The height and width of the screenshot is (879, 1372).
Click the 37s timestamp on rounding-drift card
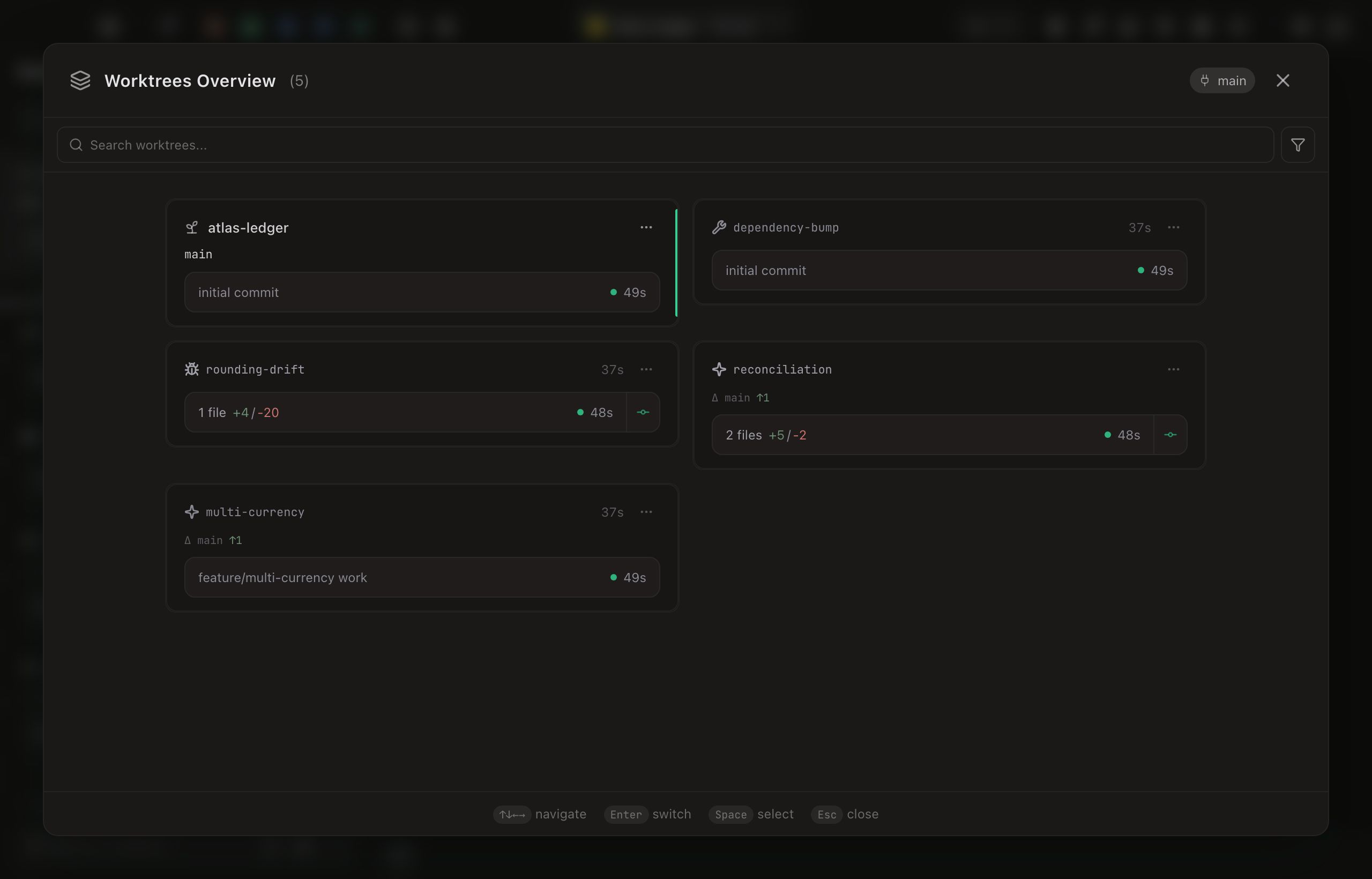click(612, 369)
